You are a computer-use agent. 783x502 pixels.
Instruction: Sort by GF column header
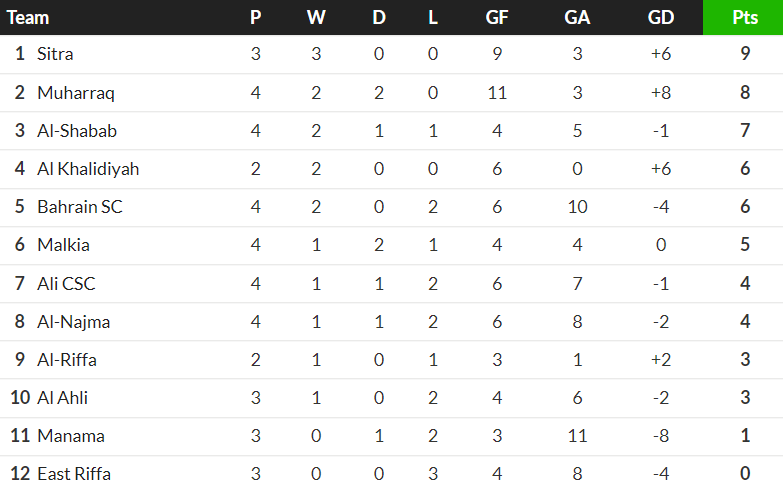(x=496, y=17)
